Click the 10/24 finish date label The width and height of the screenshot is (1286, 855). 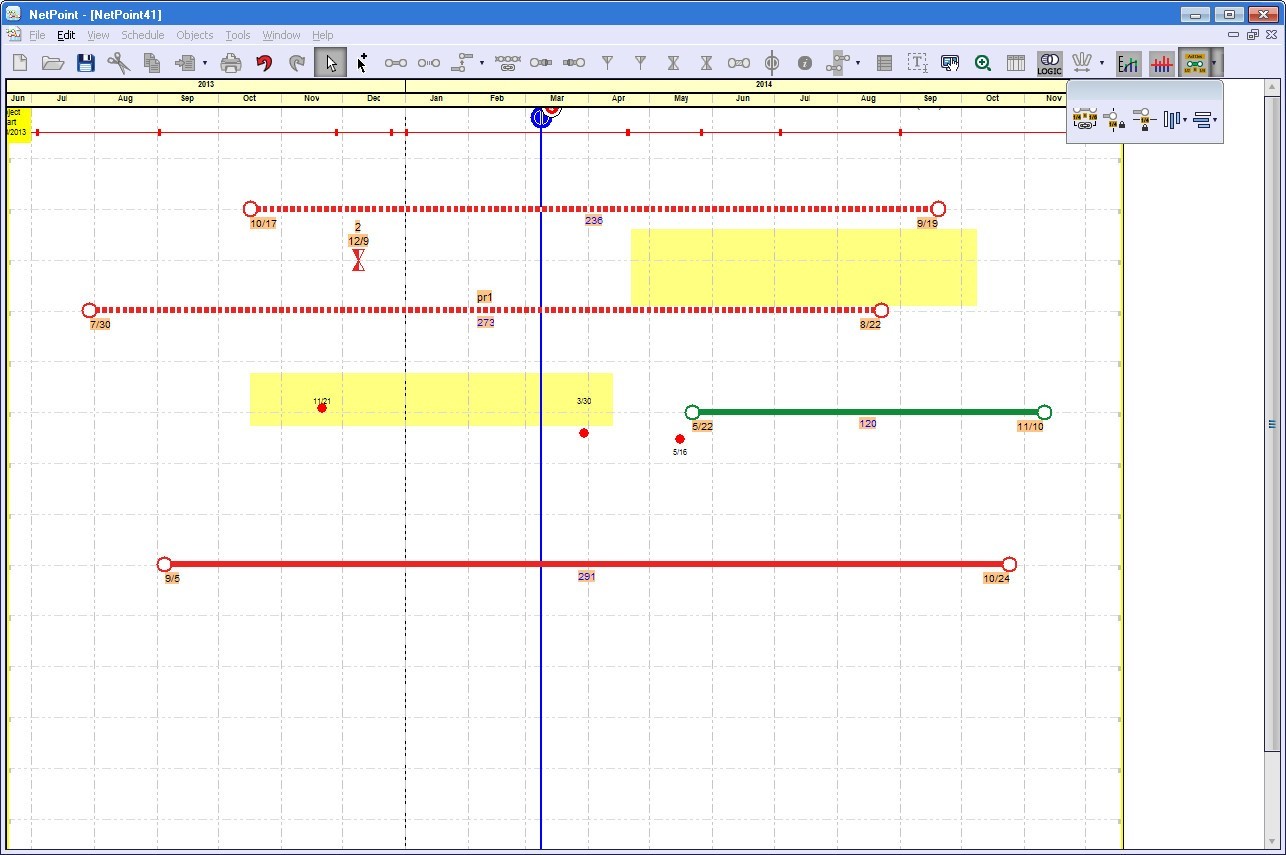pyautogui.click(x=996, y=579)
